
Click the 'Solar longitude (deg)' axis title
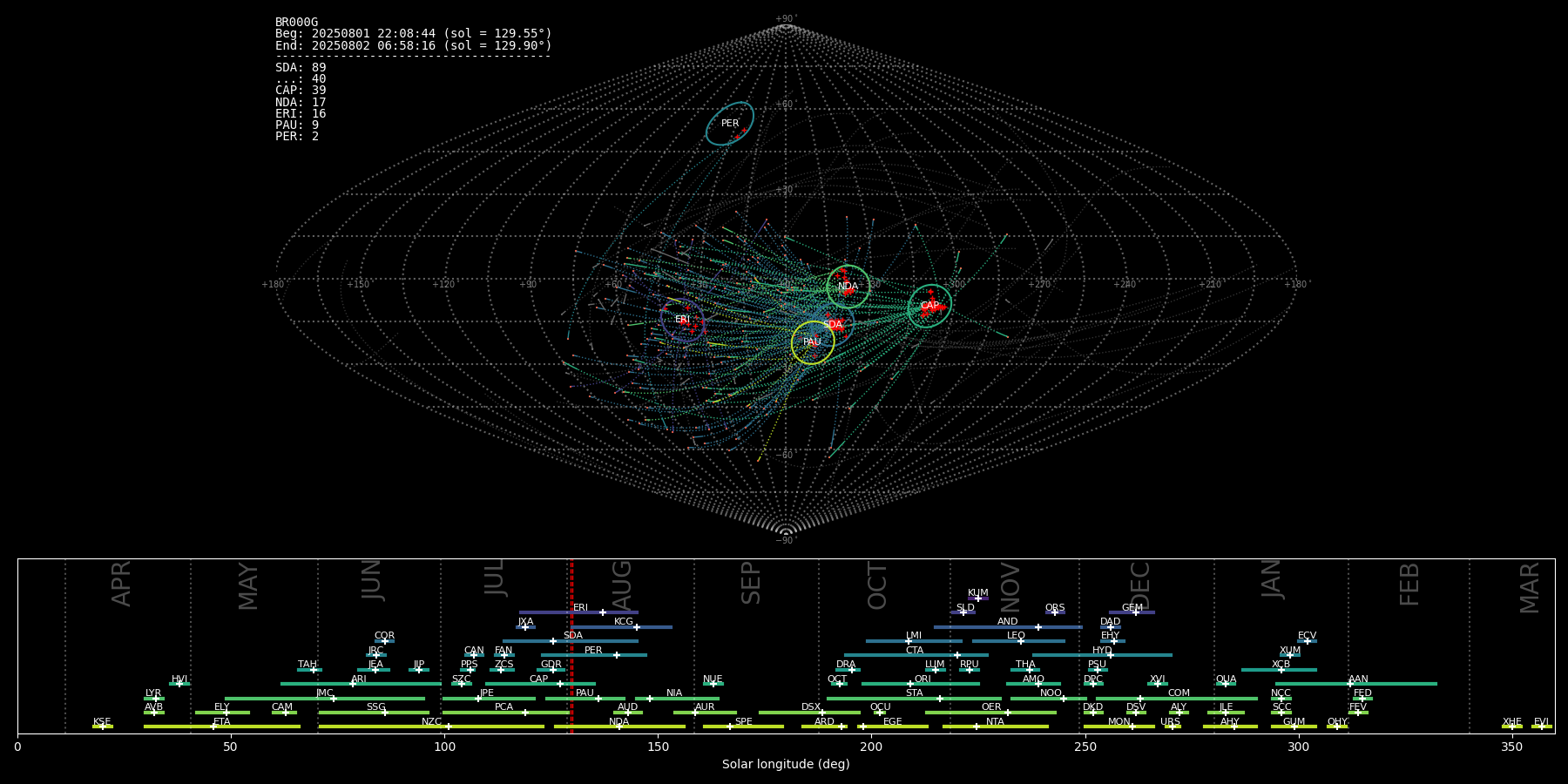click(786, 764)
